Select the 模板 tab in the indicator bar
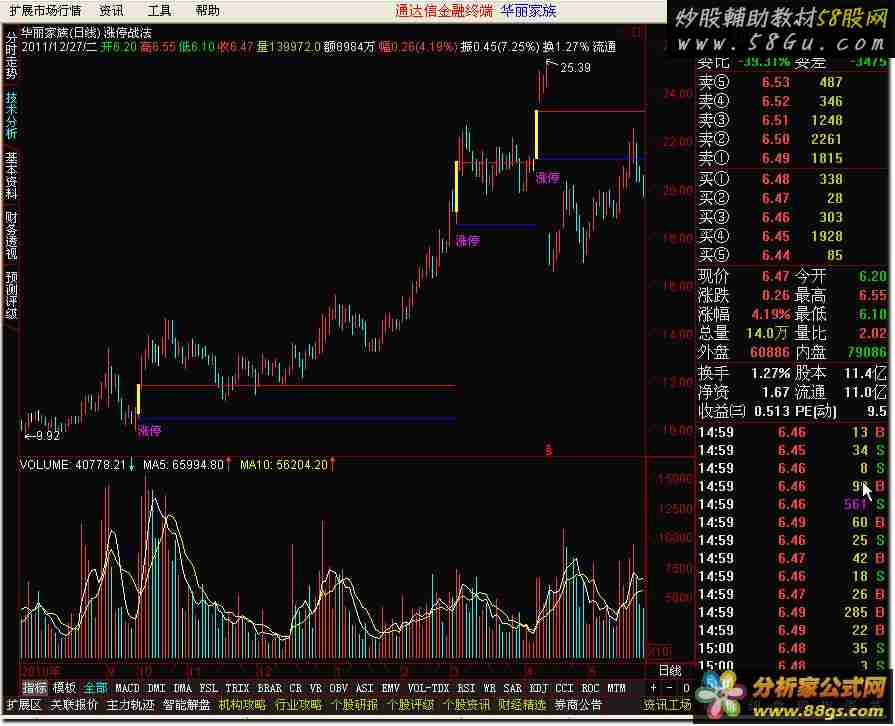Viewport: 895px width, 726px height. tap(64, 688)
